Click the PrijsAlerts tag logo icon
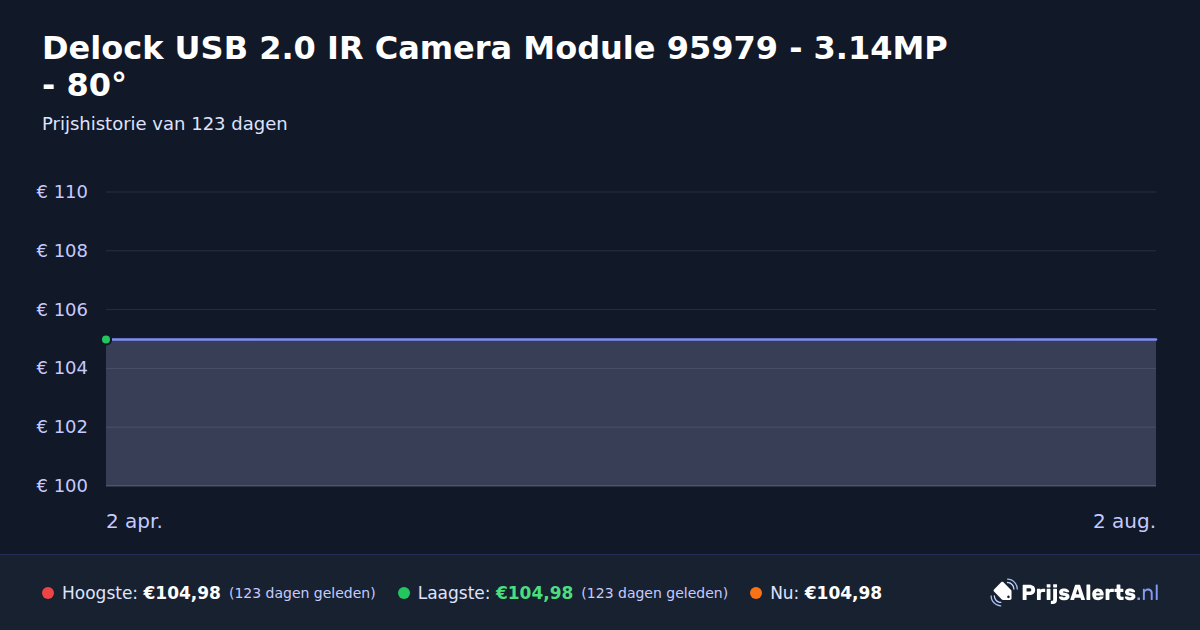The image size is (1200, 630). [1003, 593]
